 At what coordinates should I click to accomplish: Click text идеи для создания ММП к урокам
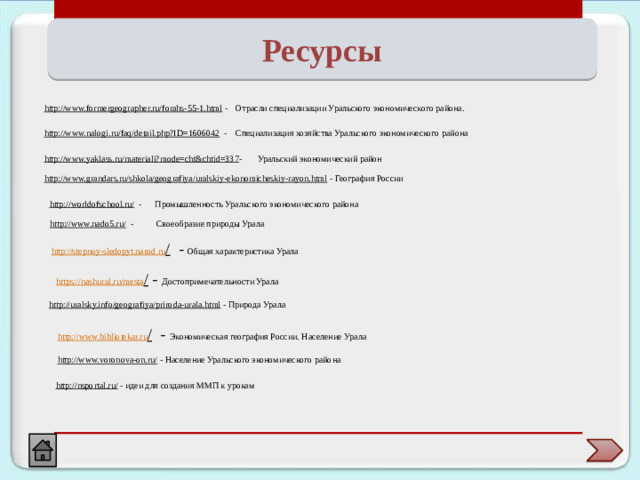(190, 386)
